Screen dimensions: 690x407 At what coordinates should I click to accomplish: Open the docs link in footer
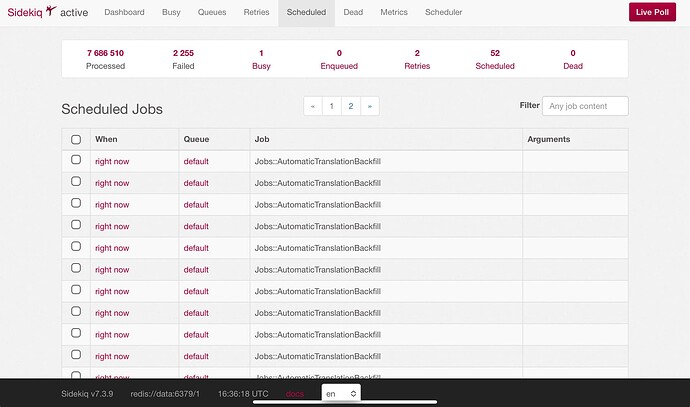294,394
